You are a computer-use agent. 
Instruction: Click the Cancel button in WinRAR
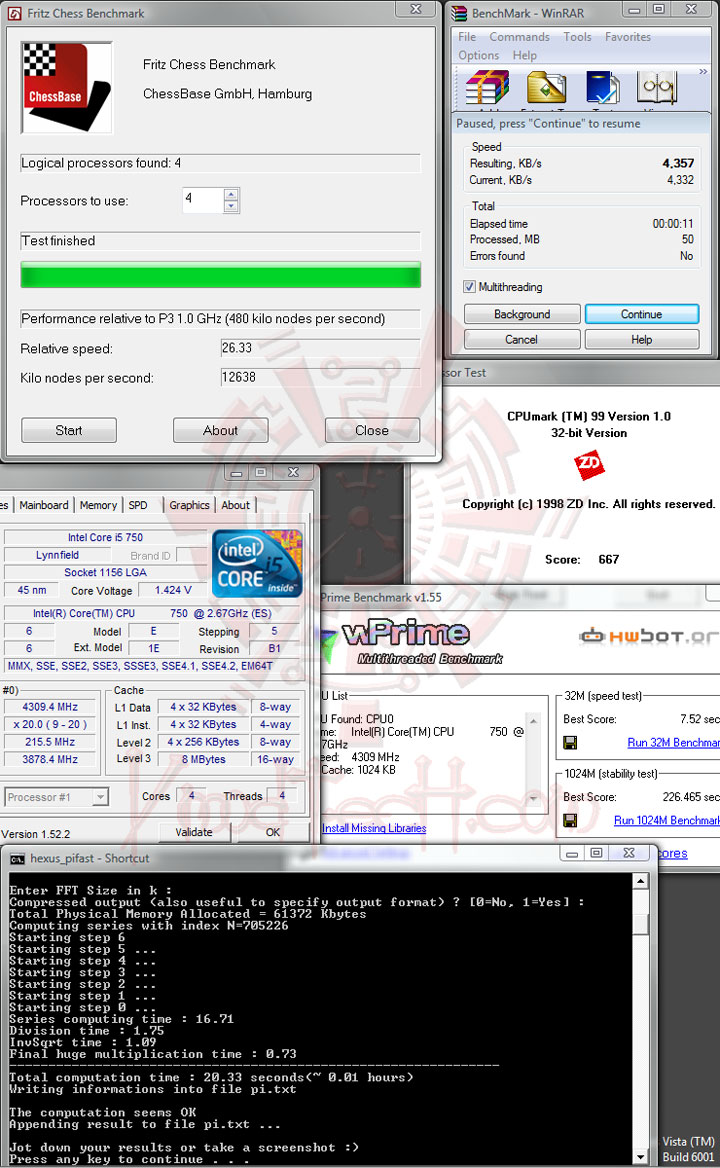tap(522, 340)
